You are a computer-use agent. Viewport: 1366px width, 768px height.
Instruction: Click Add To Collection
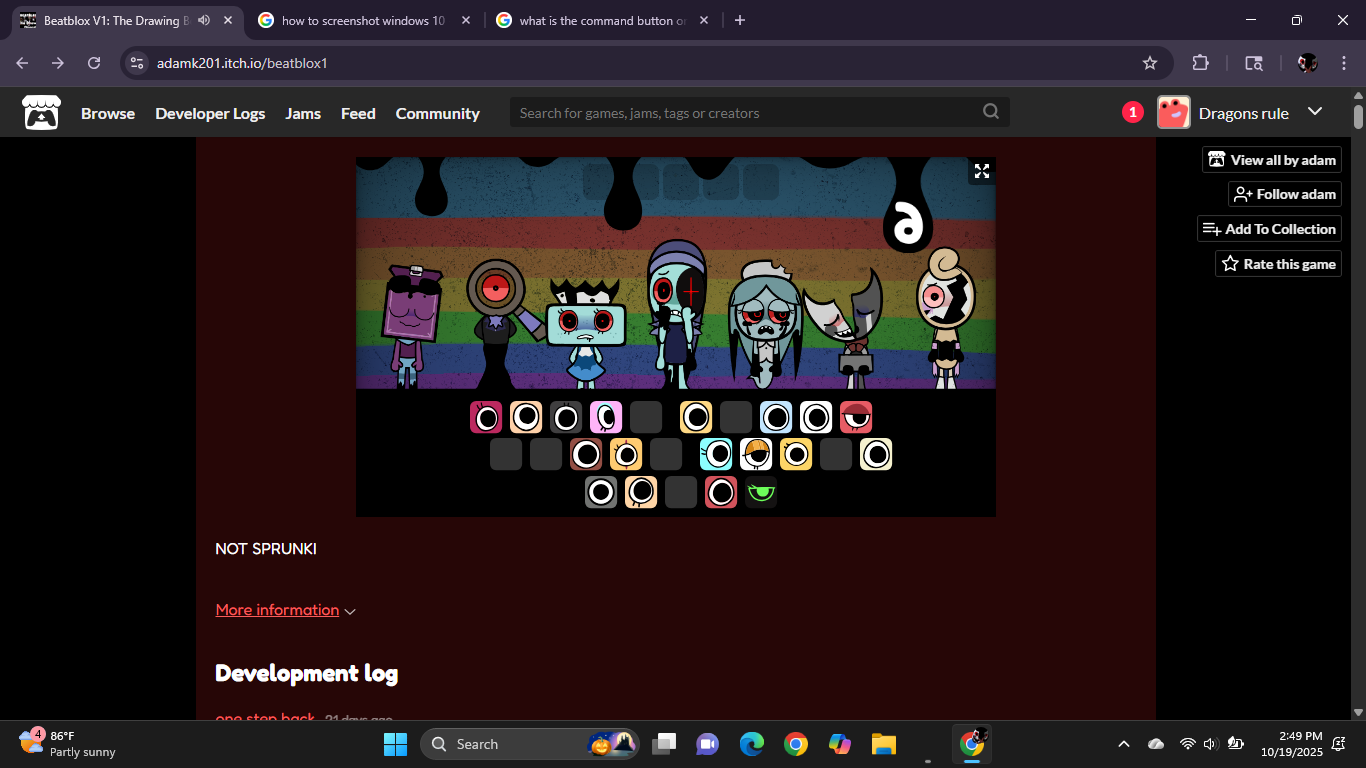coord(1270,229)
